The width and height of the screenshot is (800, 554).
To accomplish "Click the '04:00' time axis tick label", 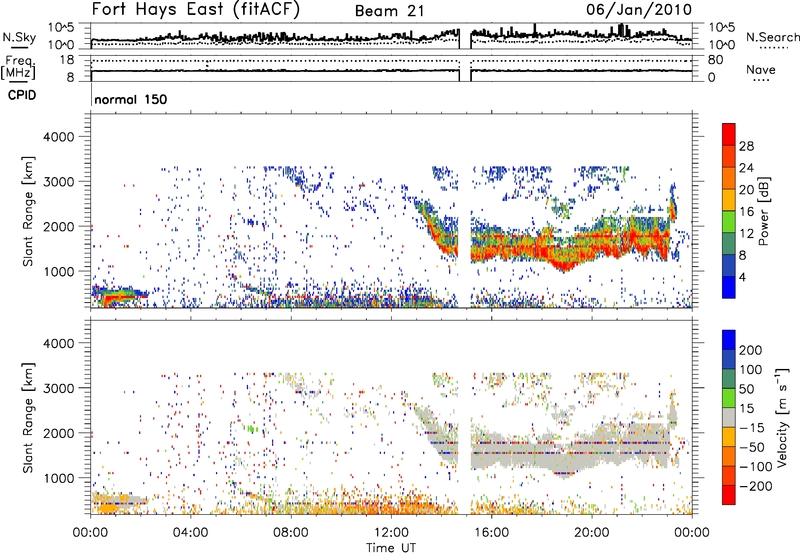I will click(x=191, y=533).
